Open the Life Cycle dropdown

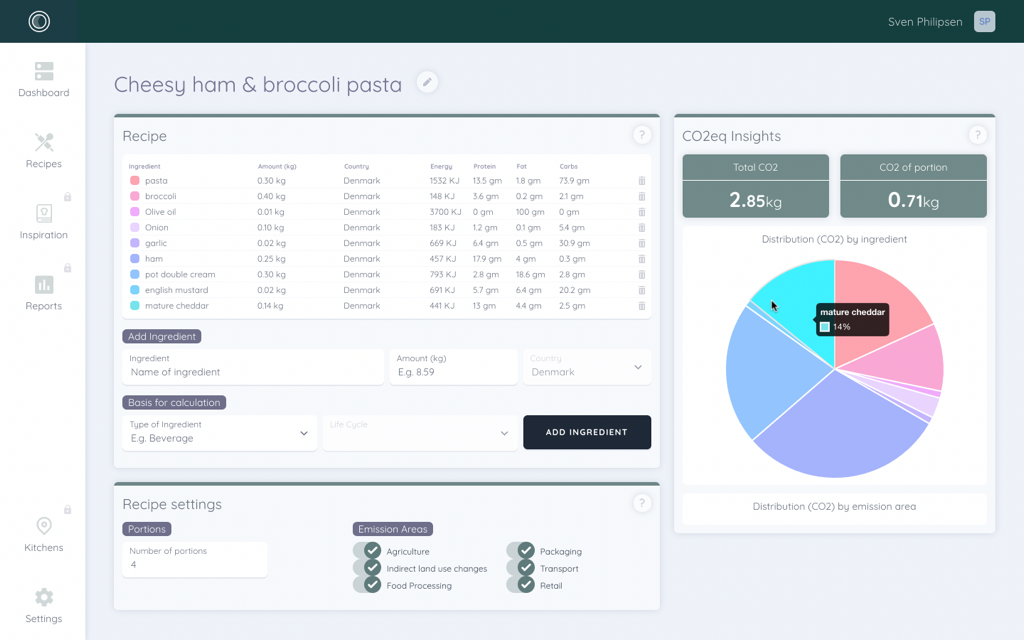point(419,433)
